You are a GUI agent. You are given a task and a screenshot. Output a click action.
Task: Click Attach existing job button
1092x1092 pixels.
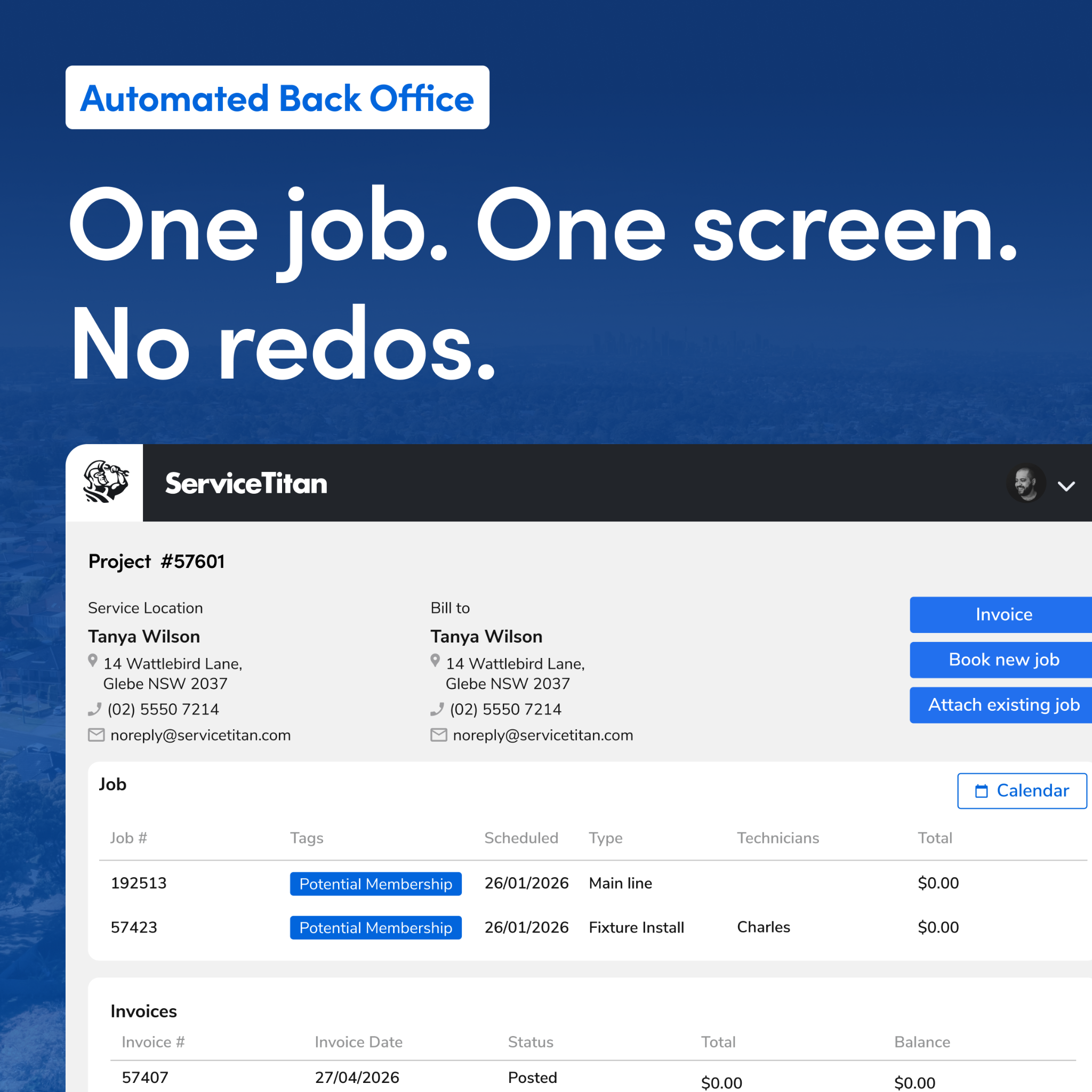1001,705
